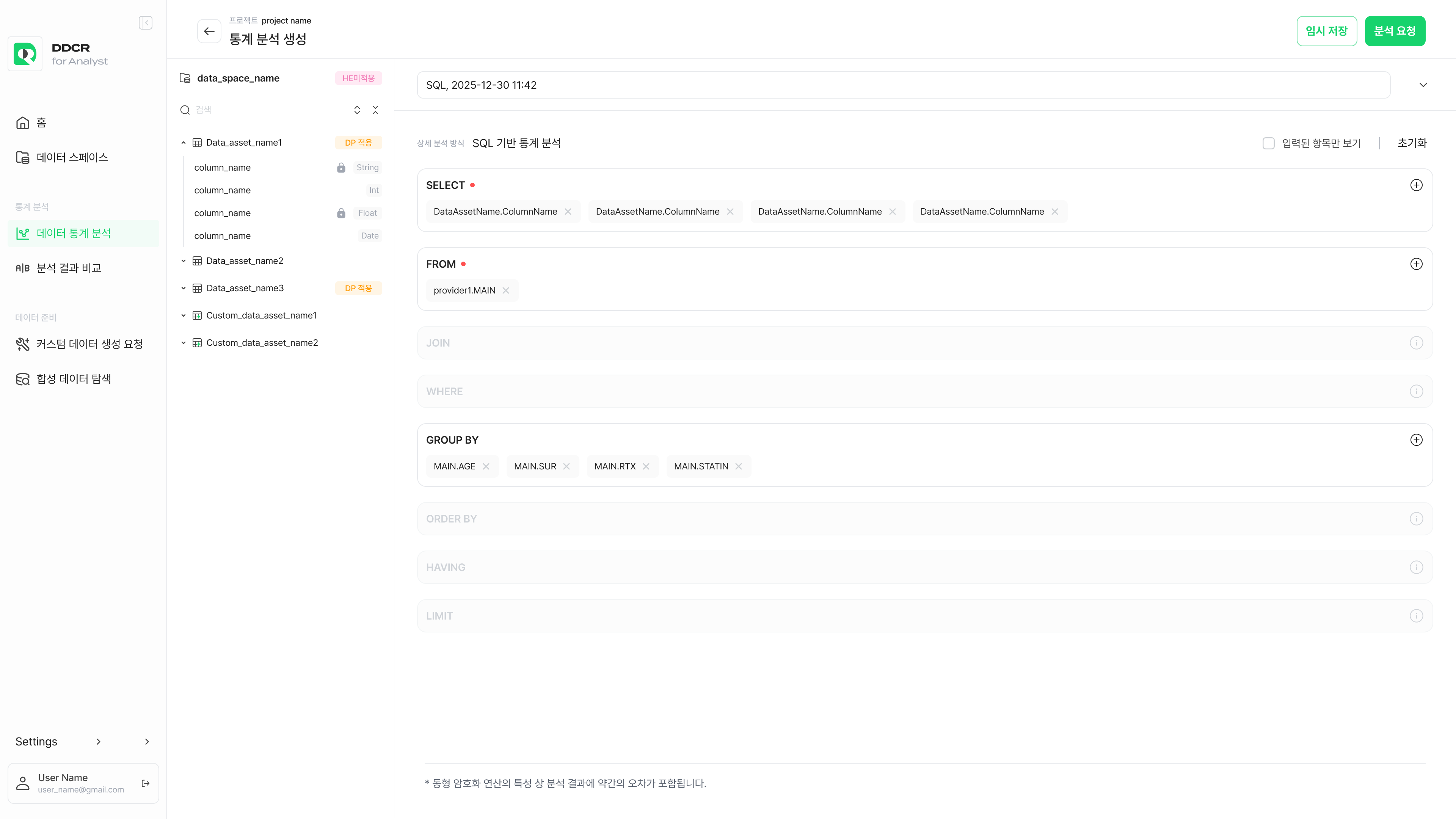Click the back arrow button
The image size is (1456, 819).
click(x=209, y=31)
